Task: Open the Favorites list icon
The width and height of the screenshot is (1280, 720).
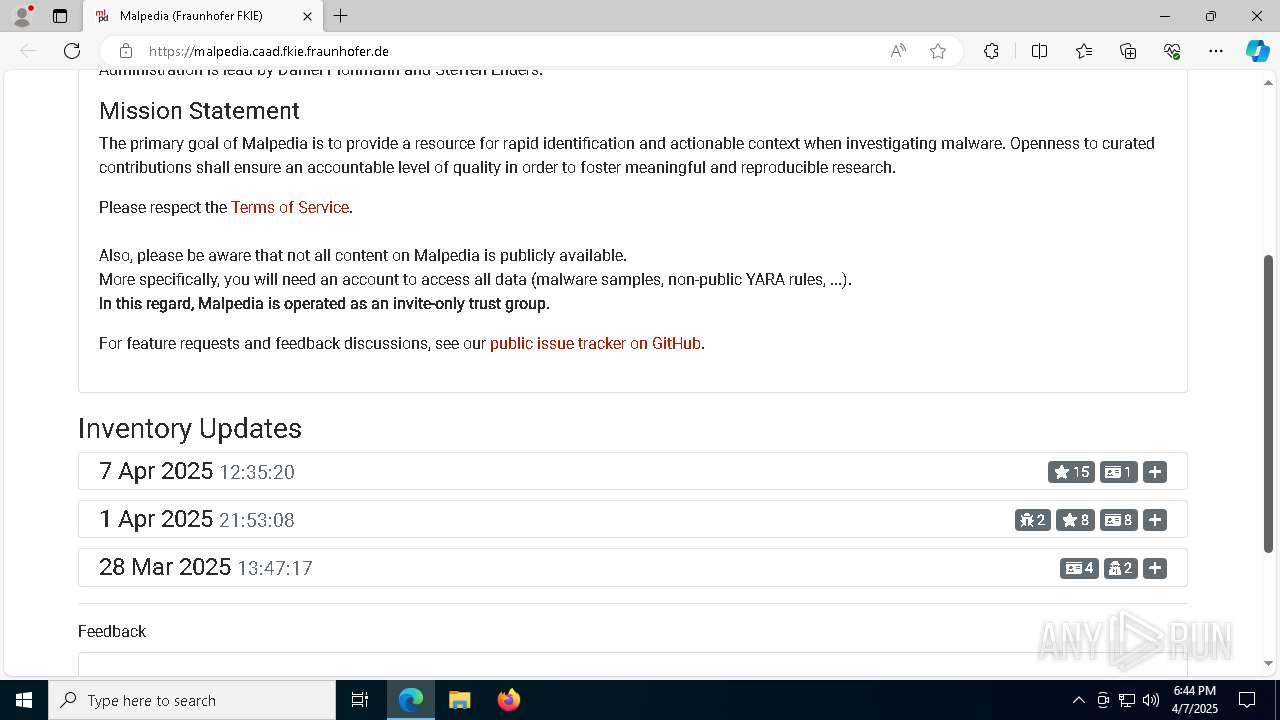Action: click(1084, 51)
